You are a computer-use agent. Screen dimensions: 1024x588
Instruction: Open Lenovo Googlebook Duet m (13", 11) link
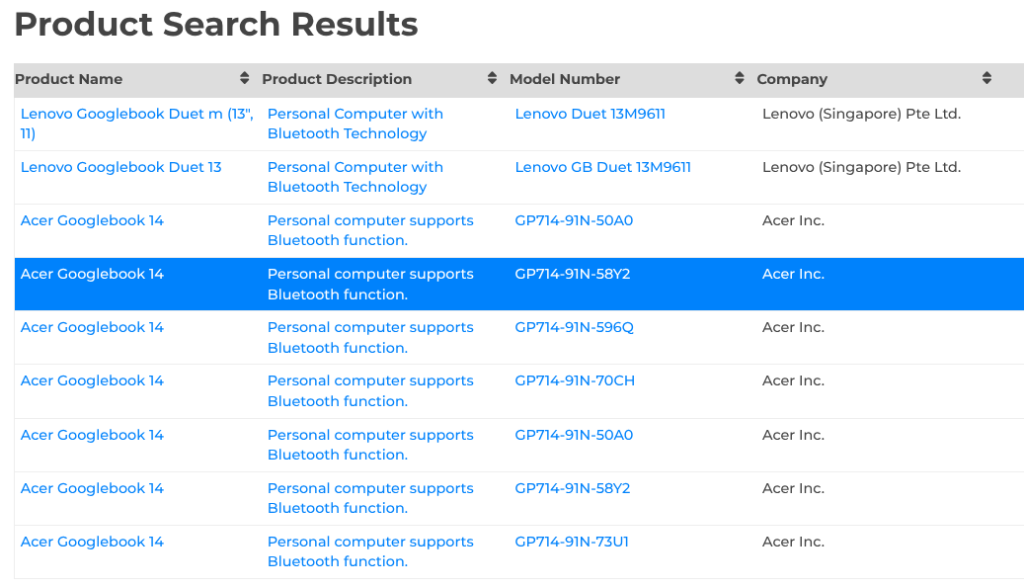point(137,123)
